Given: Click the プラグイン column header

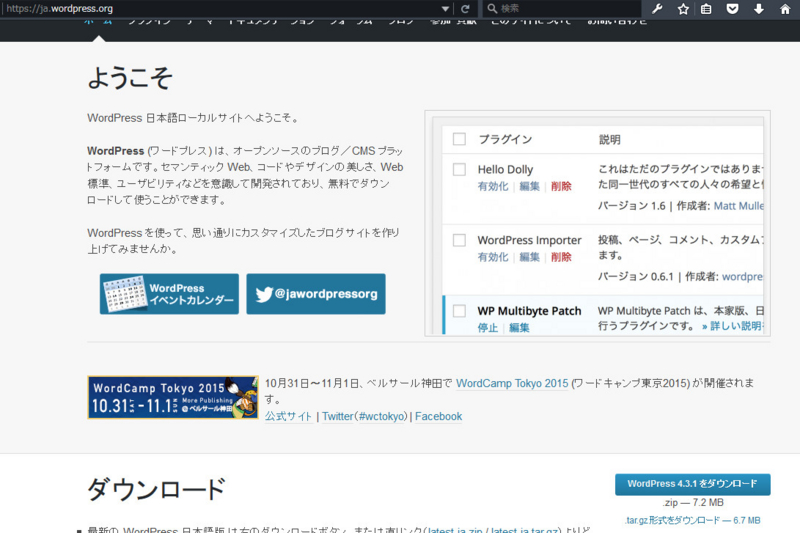Looking at the screenshot, I should pyautogui.click(x=505, y=139).
